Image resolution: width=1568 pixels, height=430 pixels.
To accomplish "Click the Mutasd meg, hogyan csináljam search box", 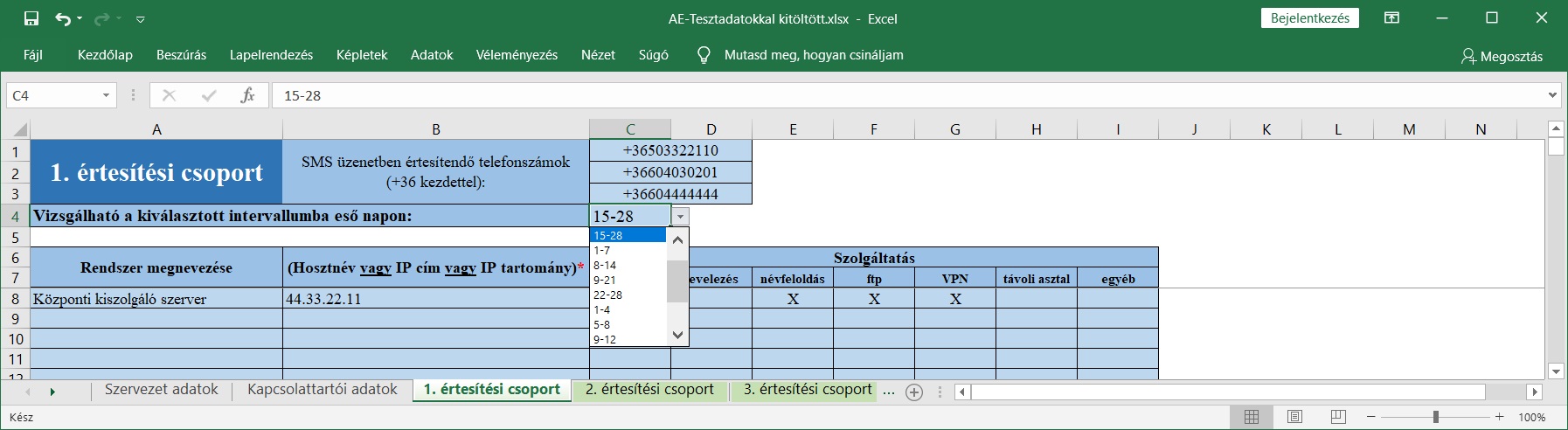I will 813,55.
